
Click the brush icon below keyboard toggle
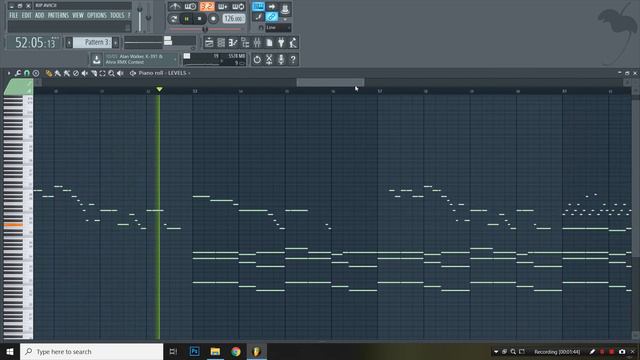click(258, 17)
